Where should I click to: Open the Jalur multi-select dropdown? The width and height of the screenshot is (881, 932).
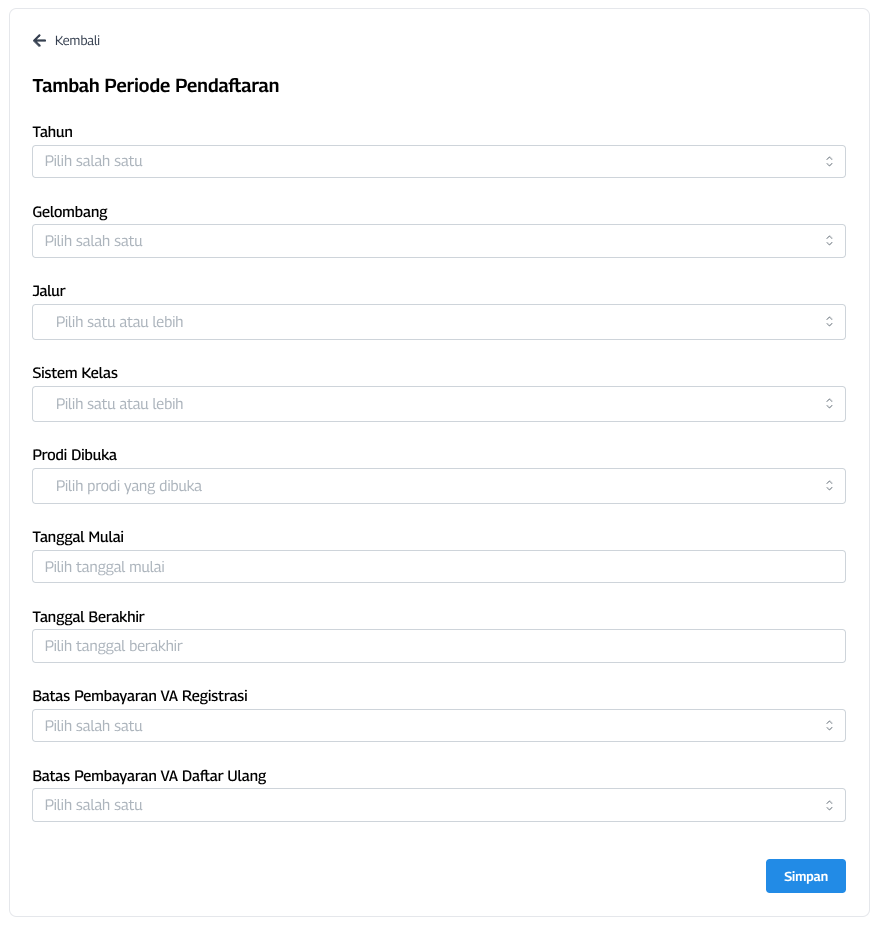(x=430, y=322)
